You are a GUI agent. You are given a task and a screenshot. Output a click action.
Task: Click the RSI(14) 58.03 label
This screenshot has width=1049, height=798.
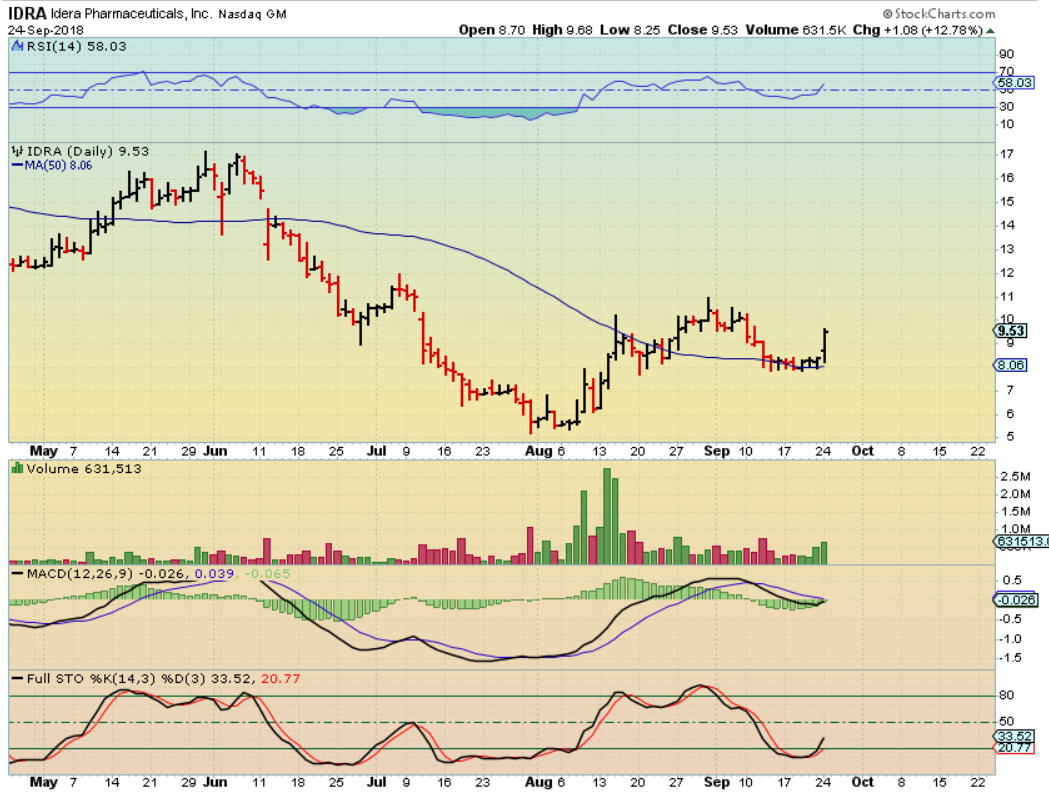[76, 46]
